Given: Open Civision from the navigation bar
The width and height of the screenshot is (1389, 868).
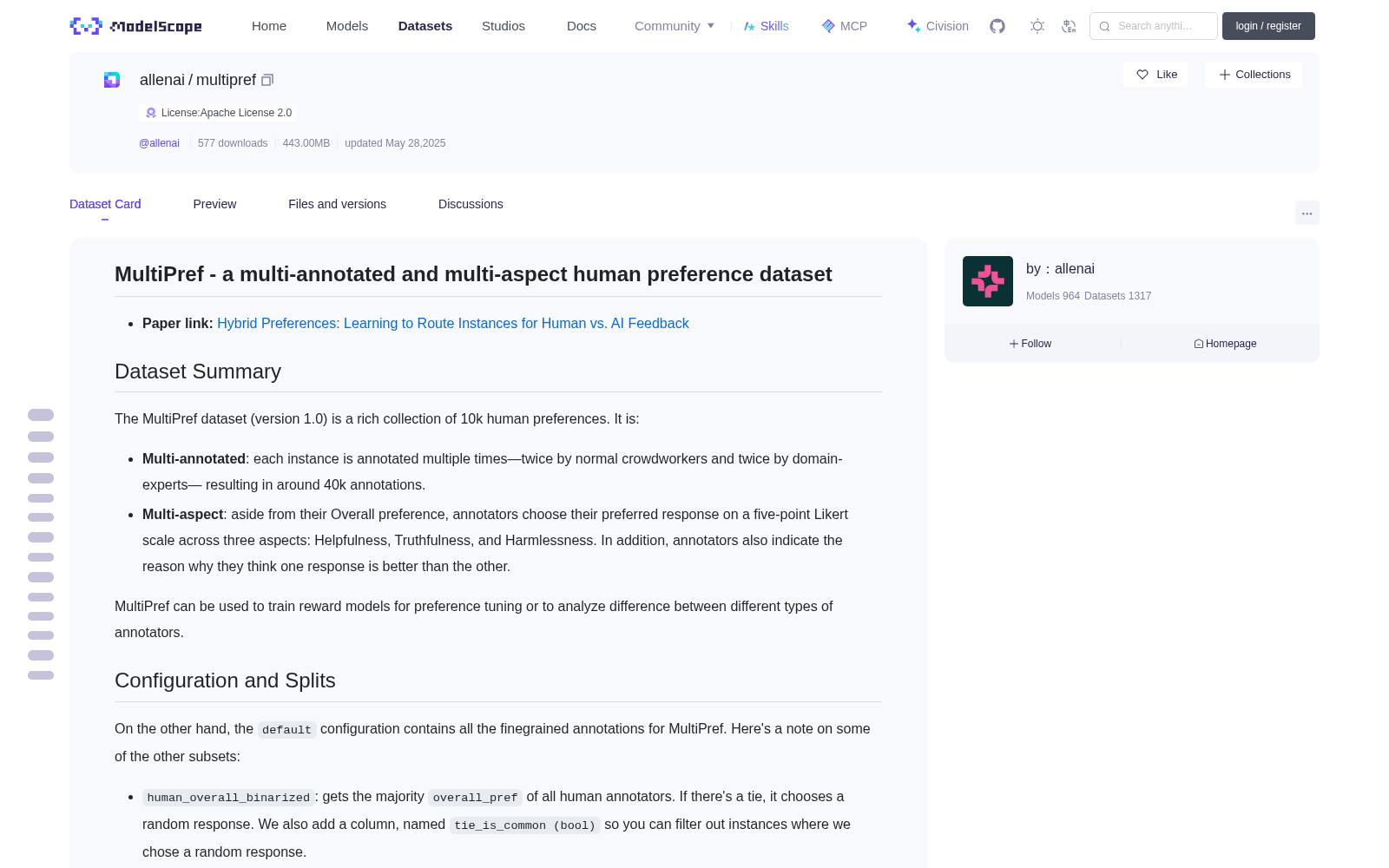Looking at the screenshot, I should [x=938, y=26].
